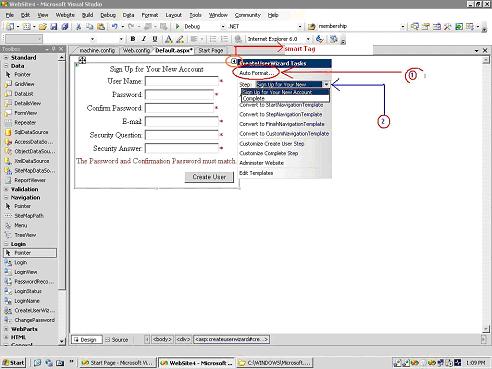Save the current file with the floppy icon
This screenshot has width=492, height=369.
coord(54,26)
